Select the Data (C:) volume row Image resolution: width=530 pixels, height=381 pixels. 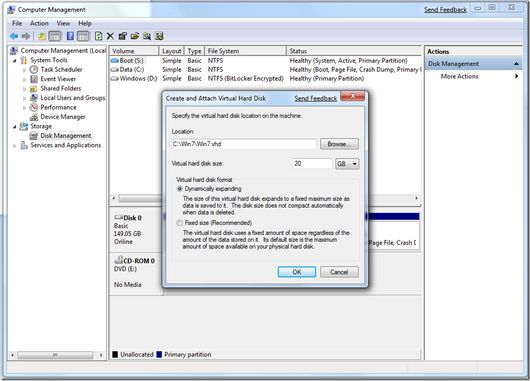(x=265, y=69)
